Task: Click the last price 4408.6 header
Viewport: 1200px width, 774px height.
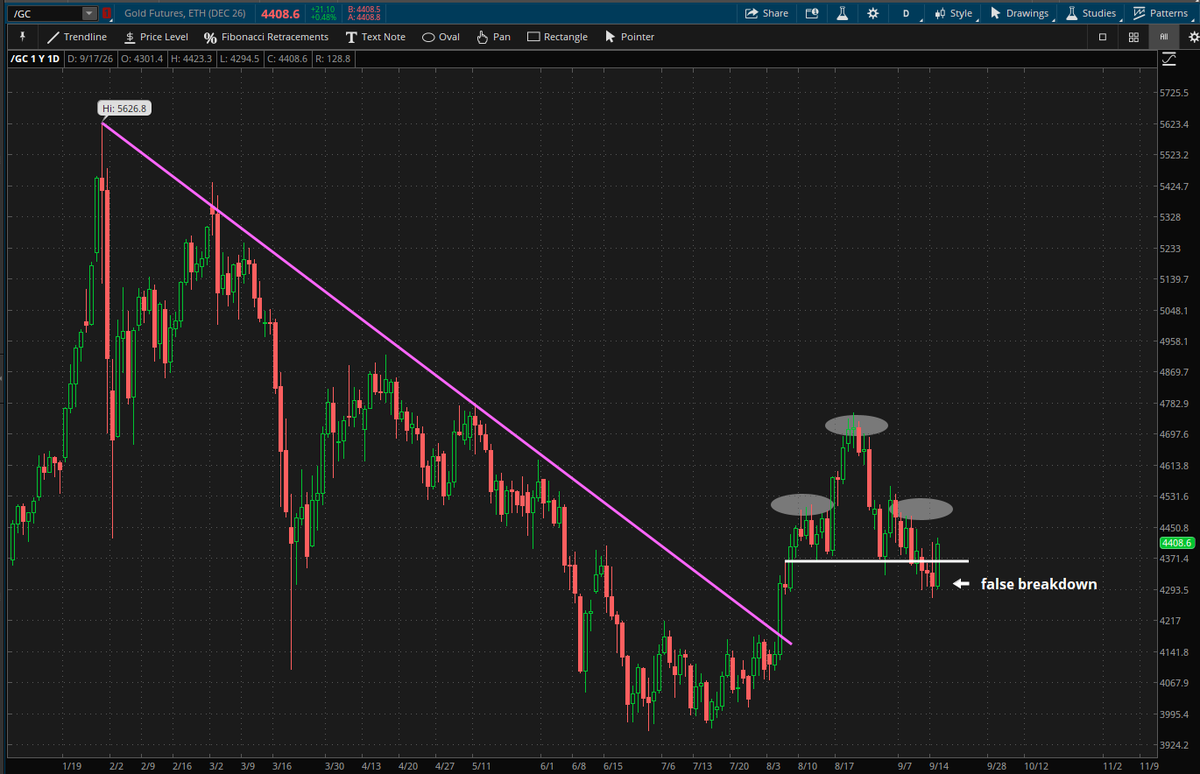Action: pyautogui.click(x=282, y=13)
